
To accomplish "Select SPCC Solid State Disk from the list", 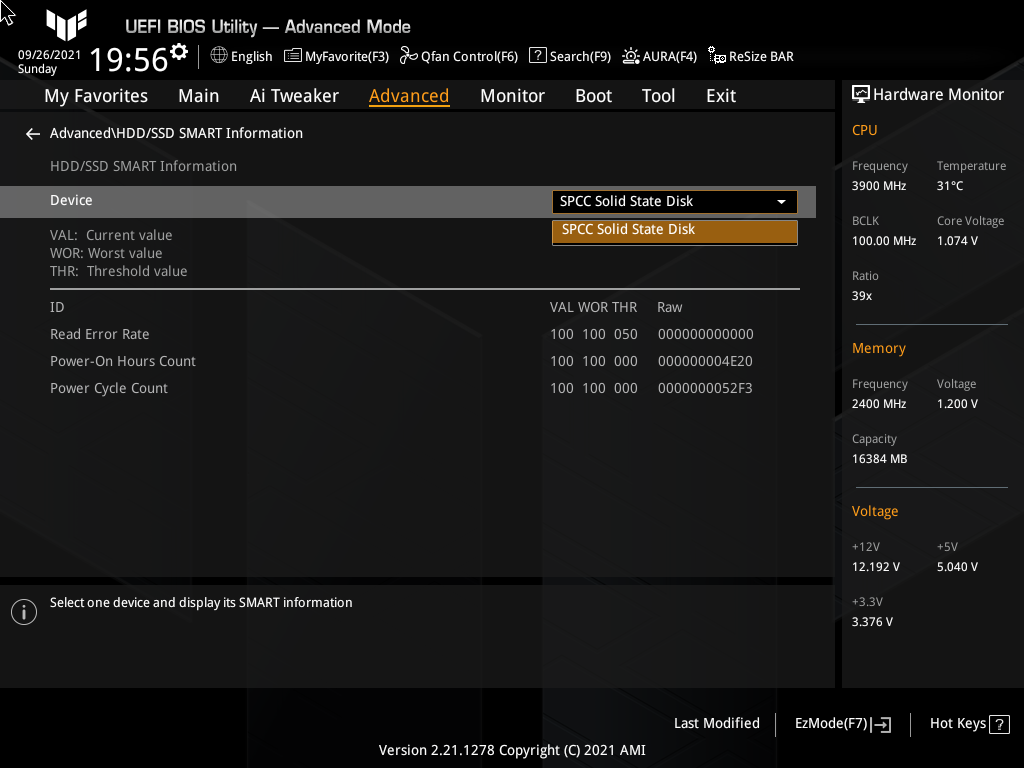I will click(674, 229).
